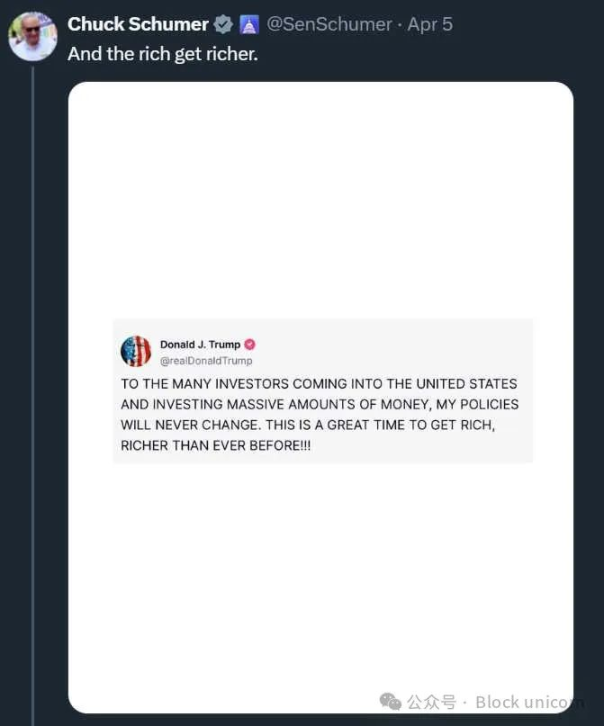Click the vertical thread line below the avatar

coord(32,400)
